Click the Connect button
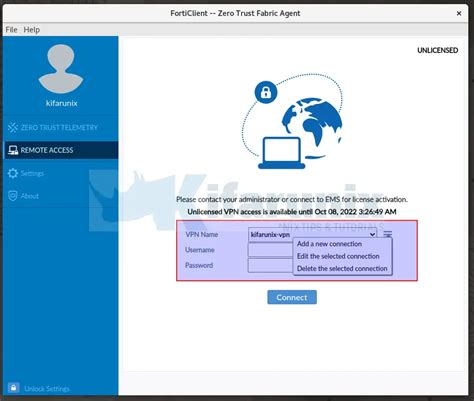This screenshot has height=401, width=474. [x=292, y=297]
